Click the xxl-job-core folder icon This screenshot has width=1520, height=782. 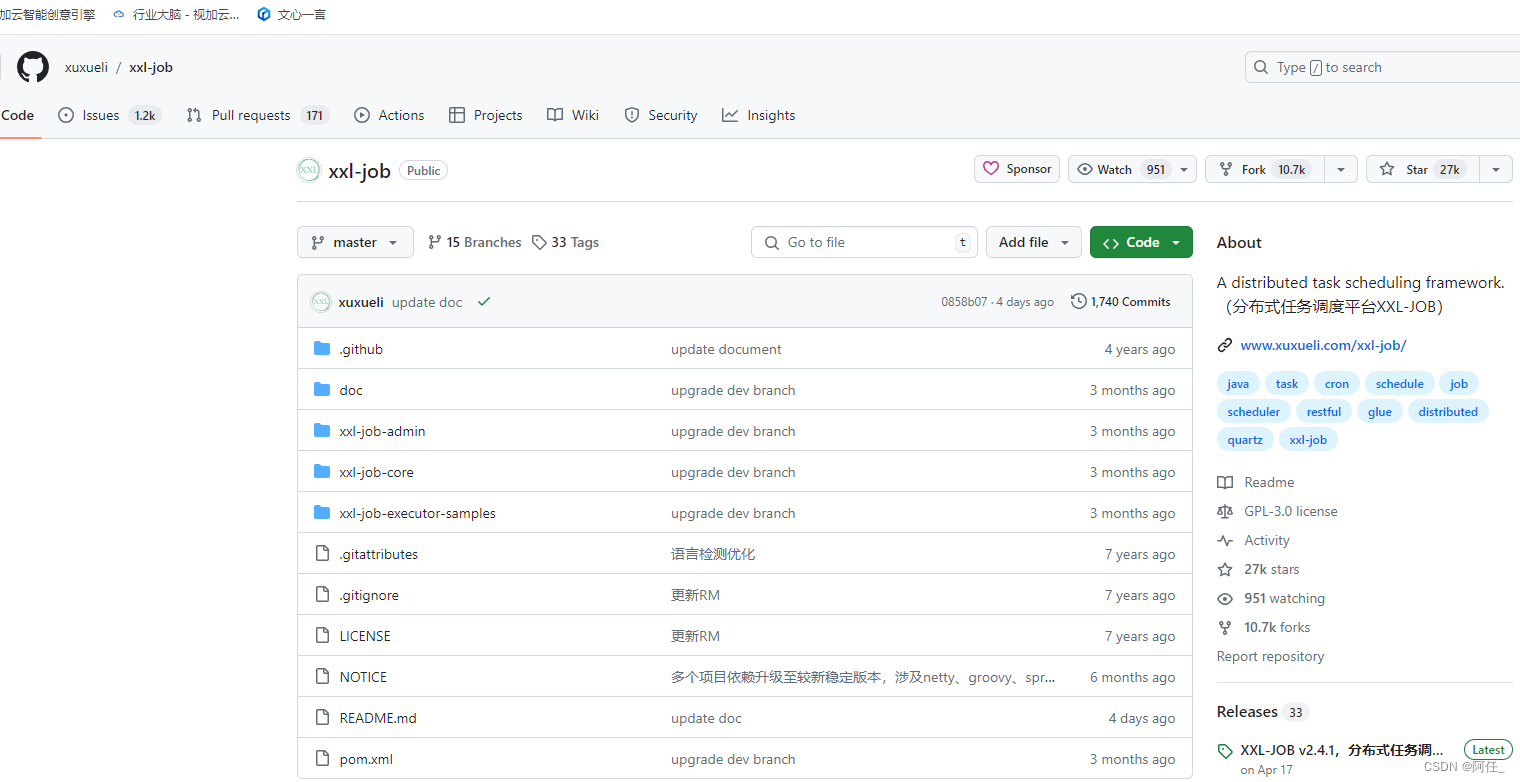tap(322, 472)
